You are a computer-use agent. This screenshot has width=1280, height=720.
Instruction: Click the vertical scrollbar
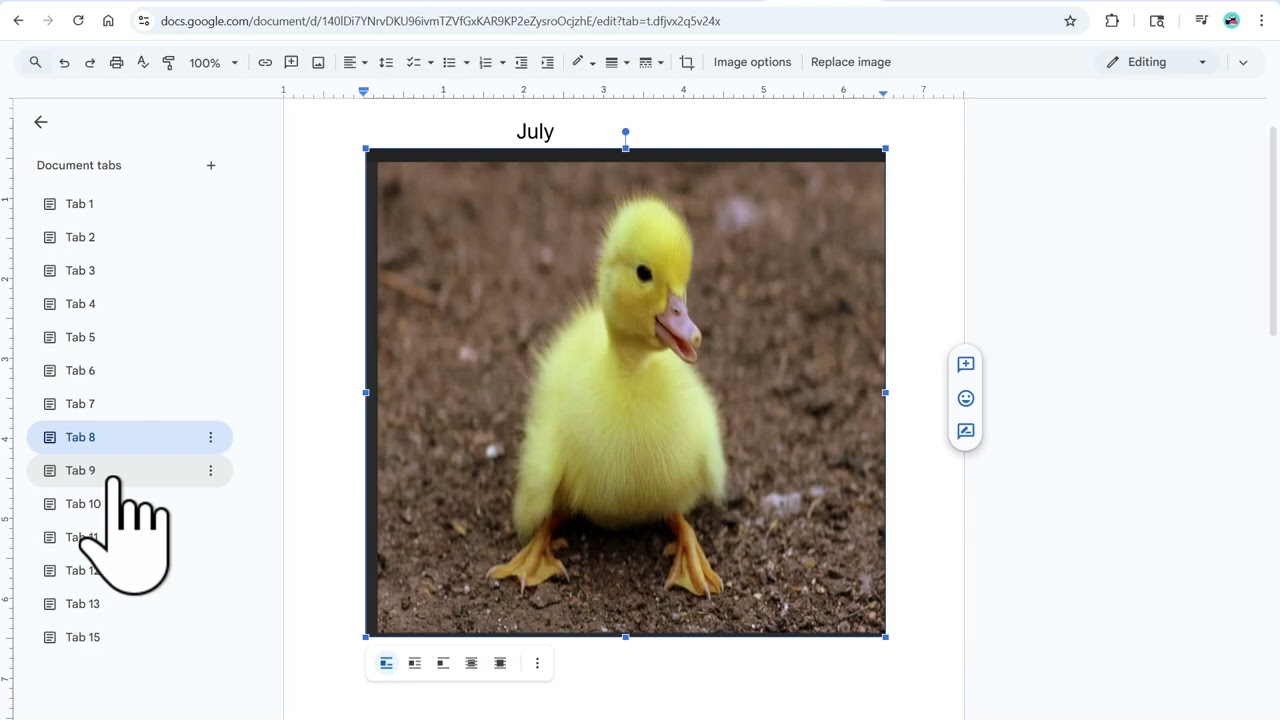(1273, 230)
